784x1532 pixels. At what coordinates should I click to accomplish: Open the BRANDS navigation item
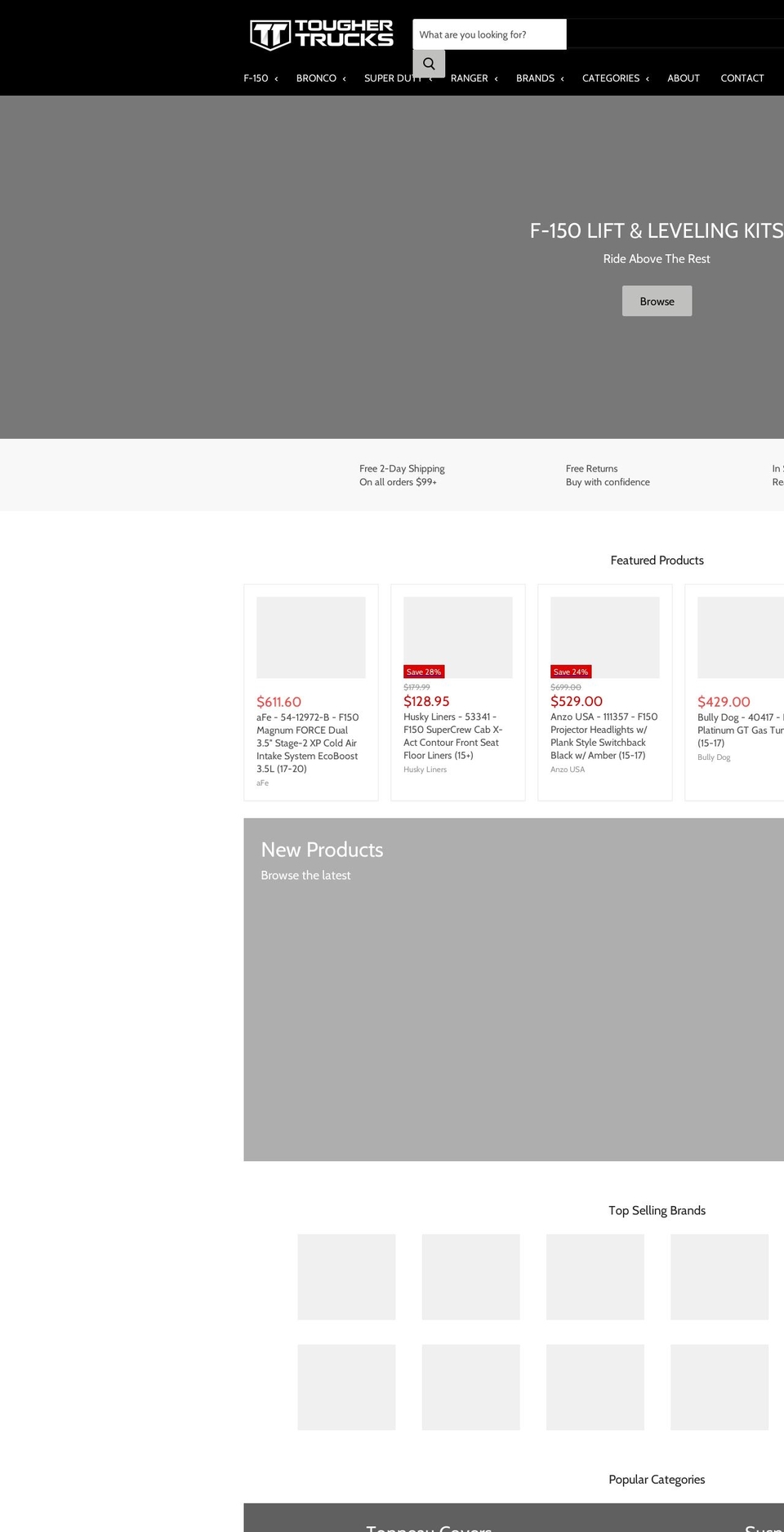pos(535,78)
